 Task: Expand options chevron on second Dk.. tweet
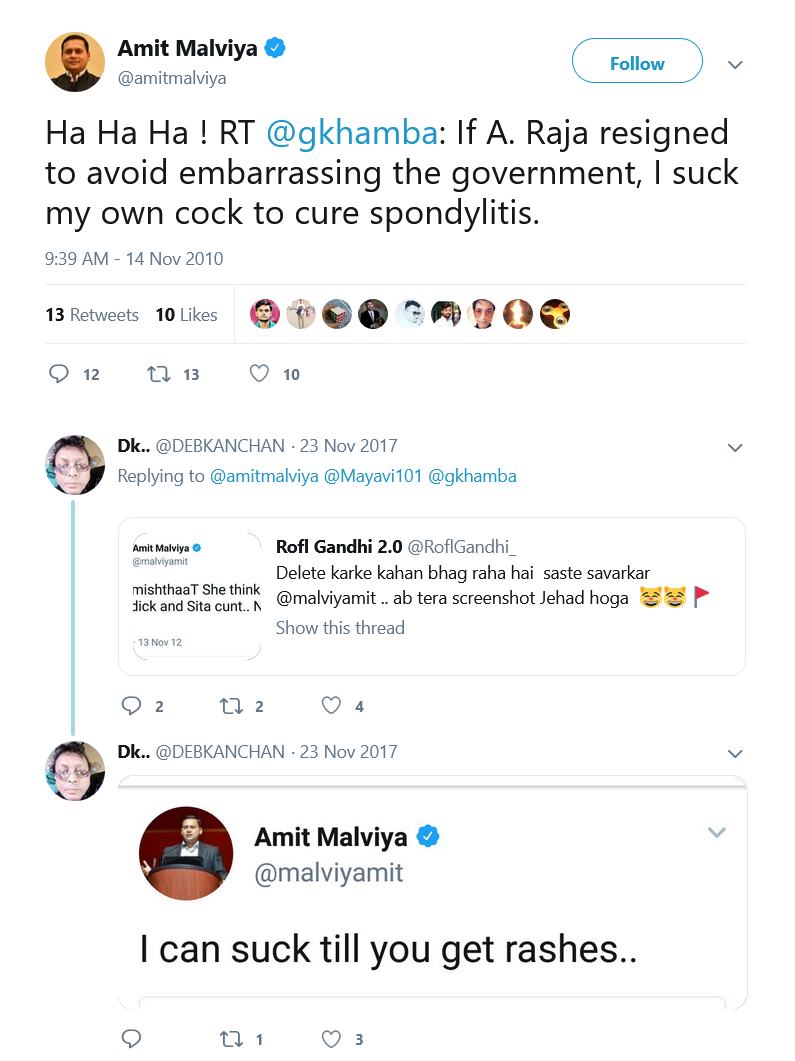coord(735,754)
